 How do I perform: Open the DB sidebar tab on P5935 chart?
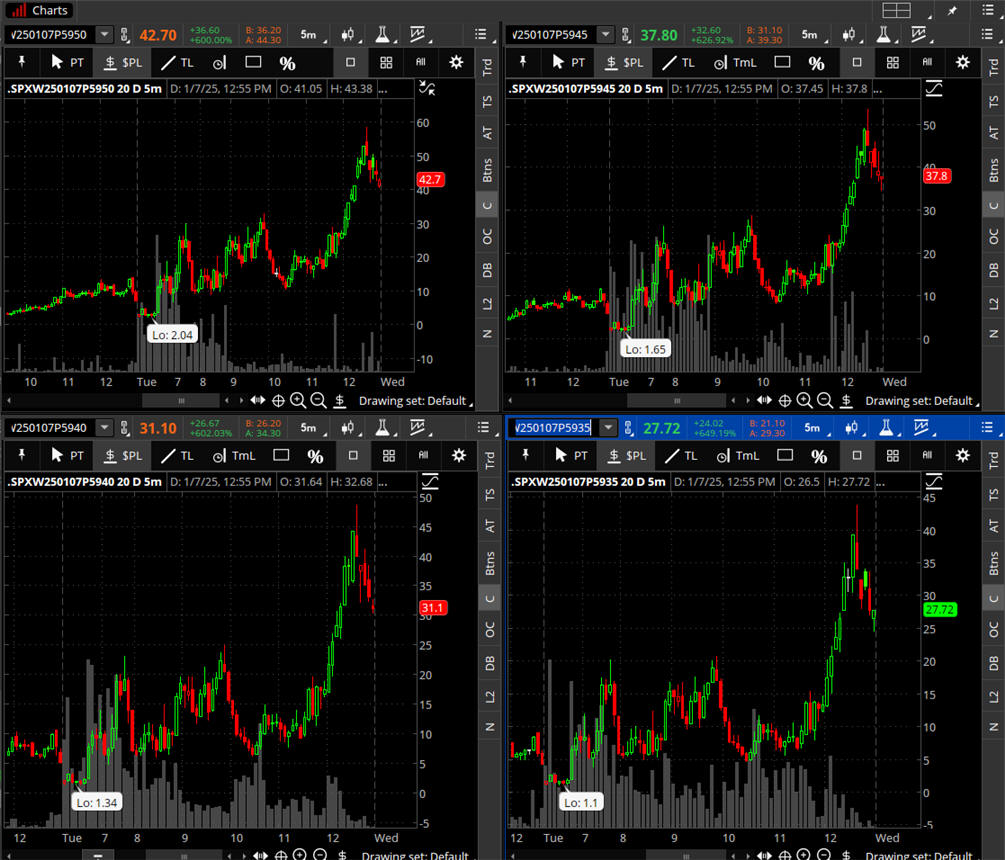pyautogui.click(x=993, y=663)
